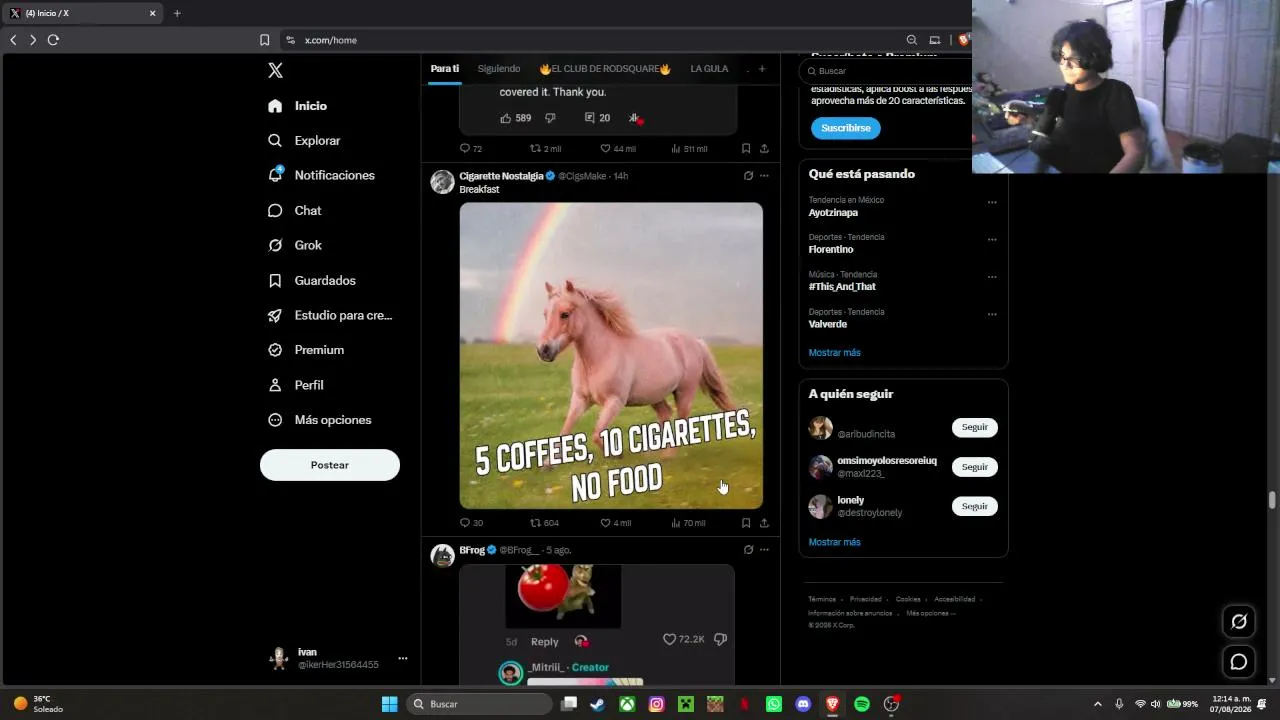Open the EL CLUB DE RODSQUARE tab
Screen dimensions: 1280x720
point(605,69)
